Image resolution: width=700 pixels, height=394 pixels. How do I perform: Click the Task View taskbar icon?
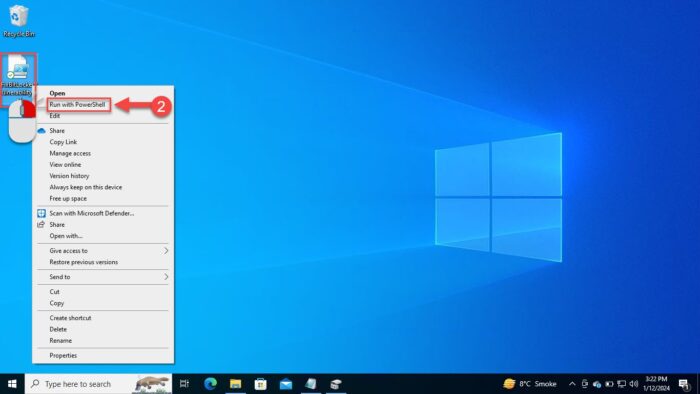tap(184, 384)
